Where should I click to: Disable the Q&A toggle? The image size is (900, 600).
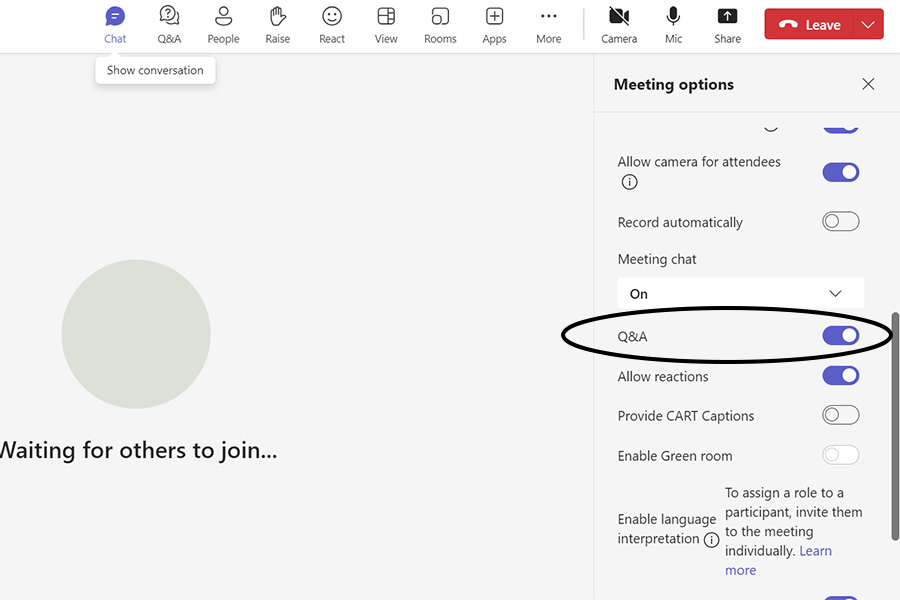coord(840,336)
